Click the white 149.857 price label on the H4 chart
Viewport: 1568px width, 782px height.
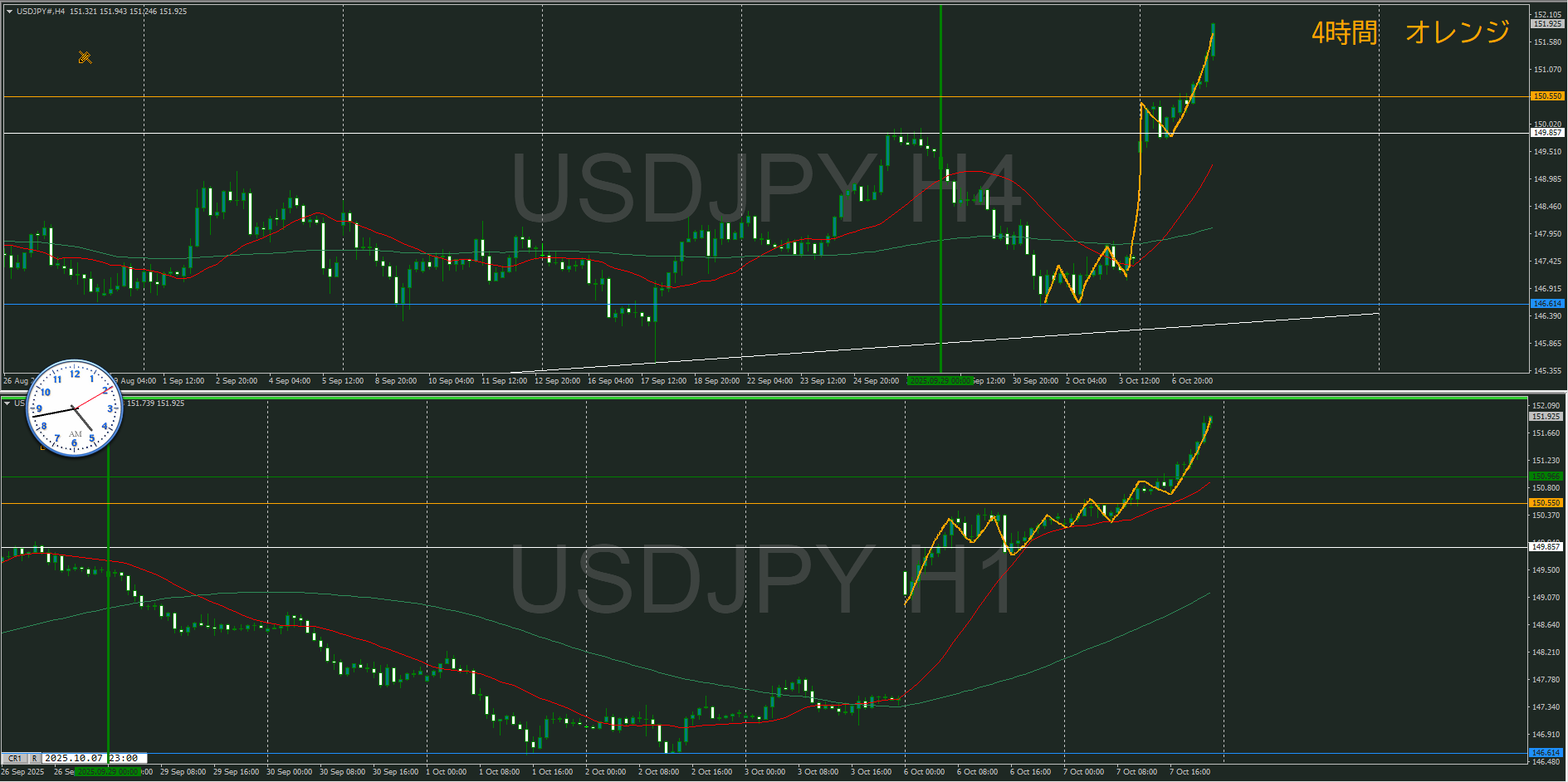[1546, 133]
